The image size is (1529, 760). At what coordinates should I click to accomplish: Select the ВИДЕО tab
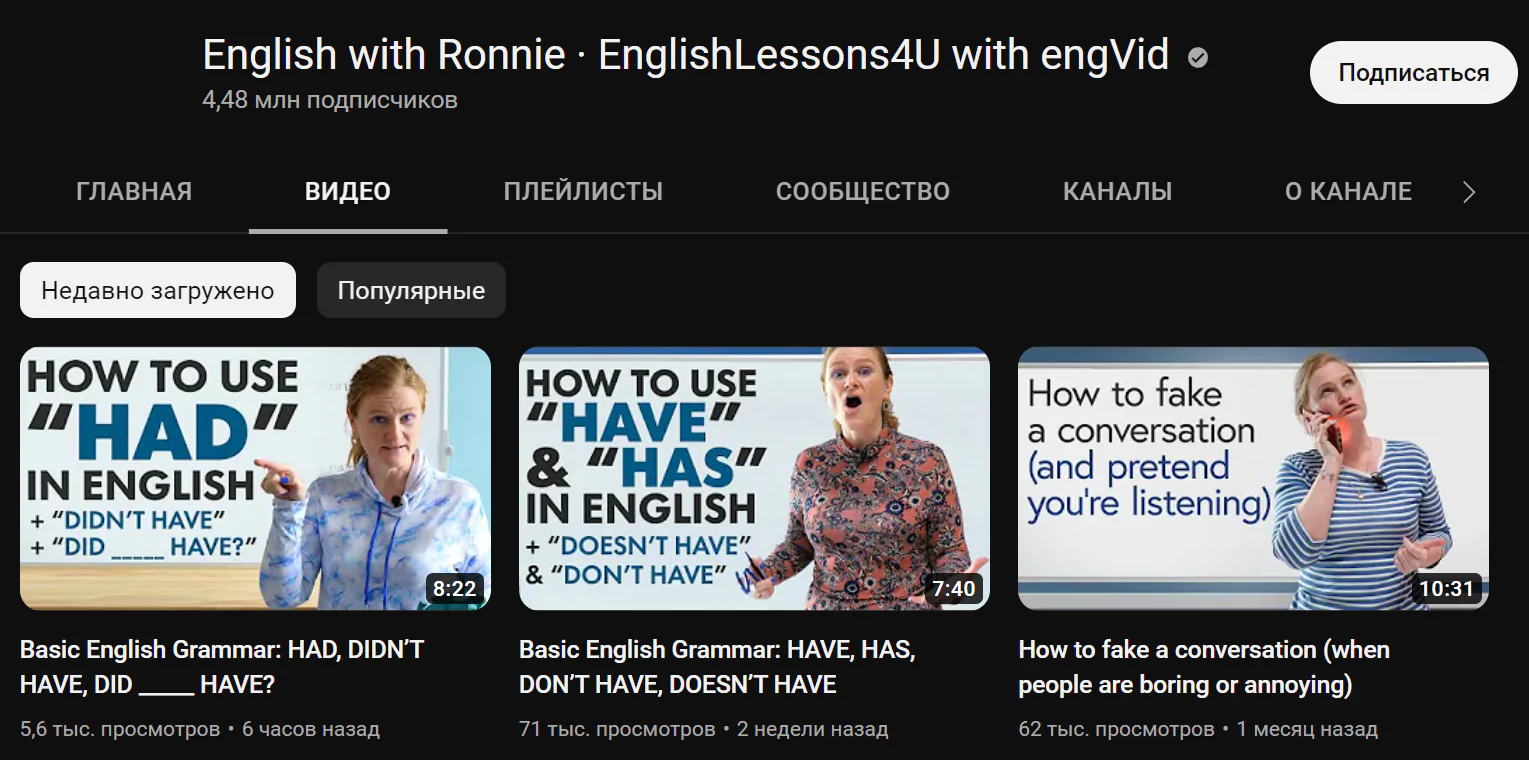tap(348, 191)
